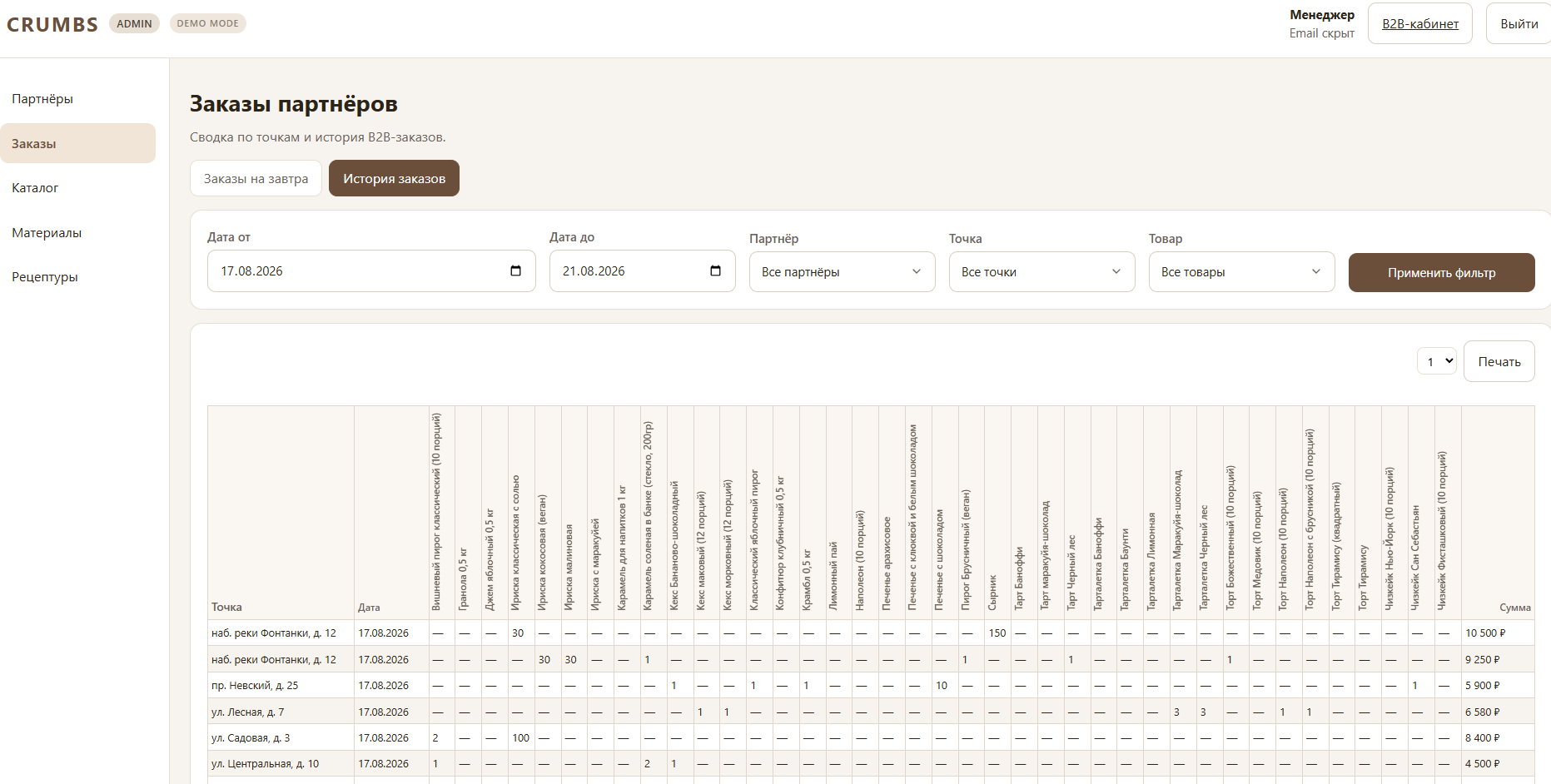
Task: Select row пр. Невский, д. 25
Action: pos(871,686)
